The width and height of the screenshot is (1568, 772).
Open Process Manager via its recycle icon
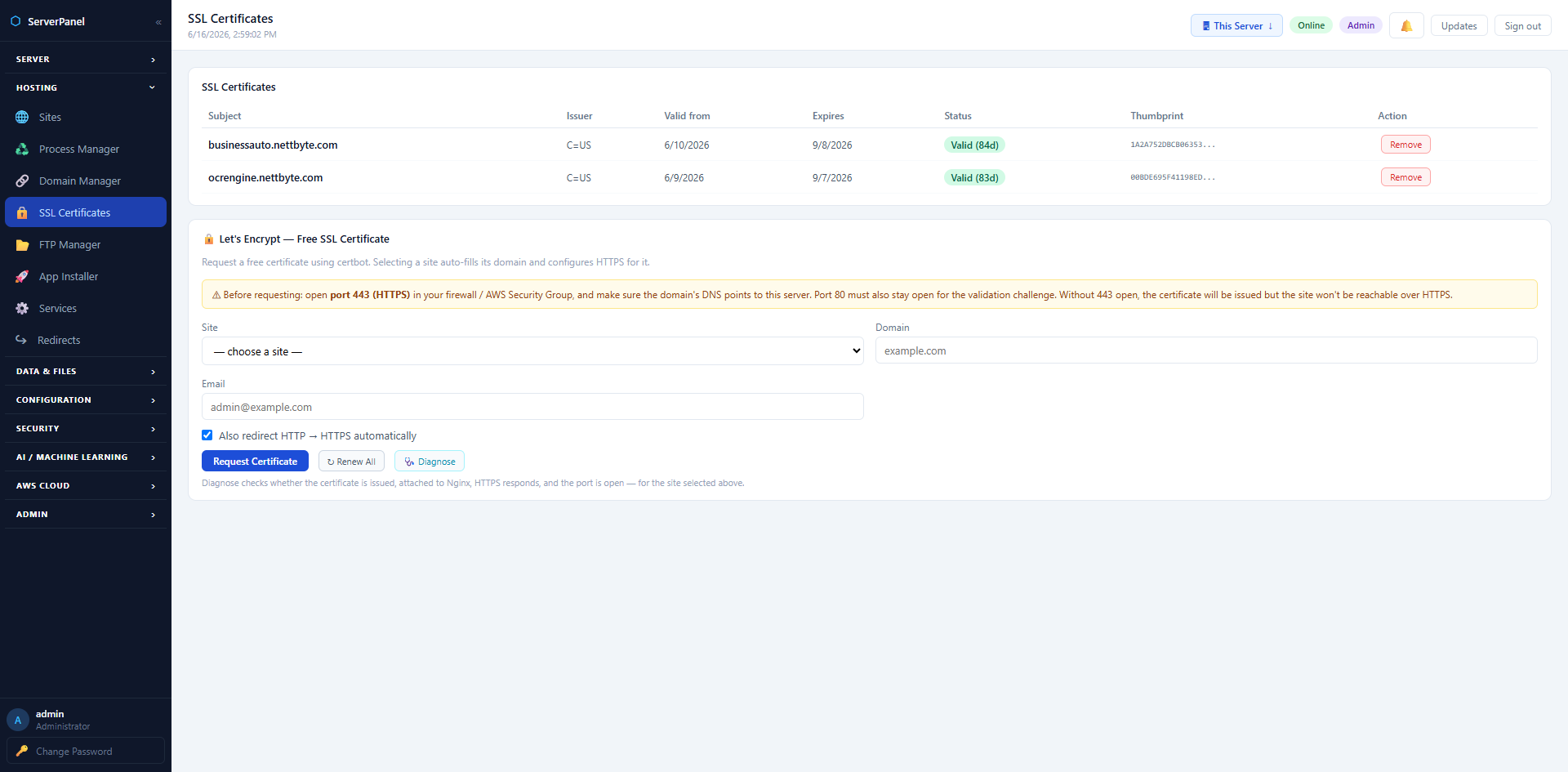point(22,149)
